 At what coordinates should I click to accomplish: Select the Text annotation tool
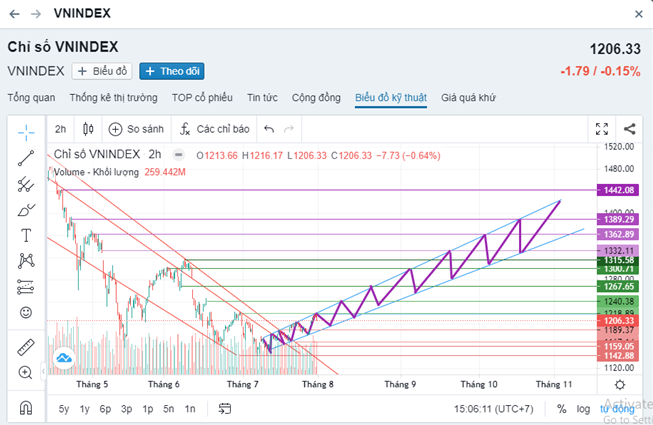pos(26,236)
